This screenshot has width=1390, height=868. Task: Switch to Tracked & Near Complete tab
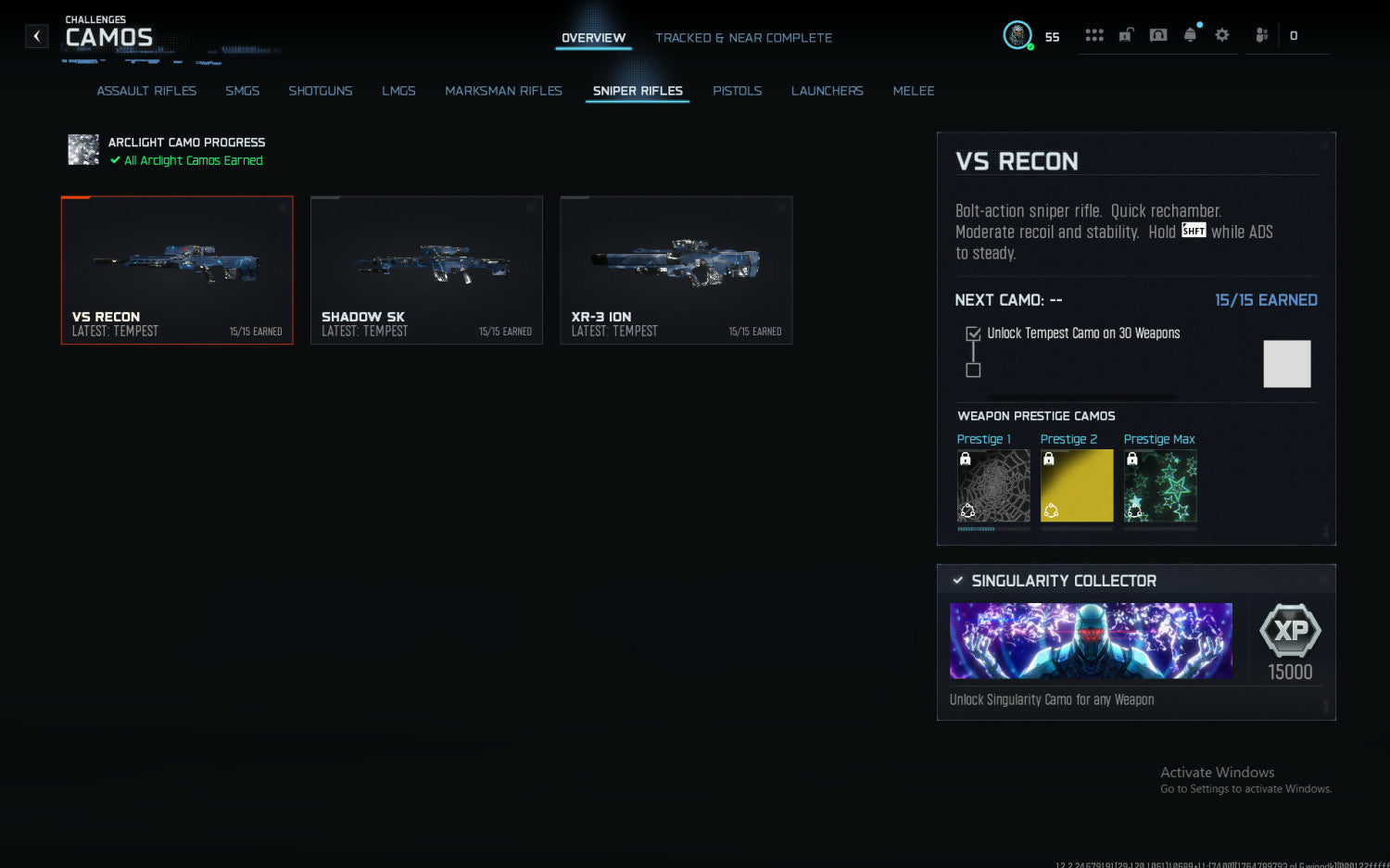743,38
